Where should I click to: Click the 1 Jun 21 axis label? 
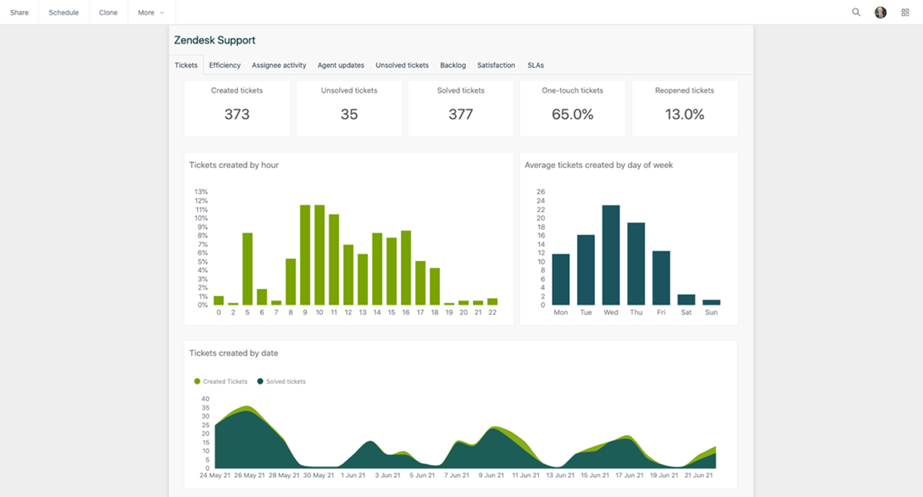coord(353,475)
